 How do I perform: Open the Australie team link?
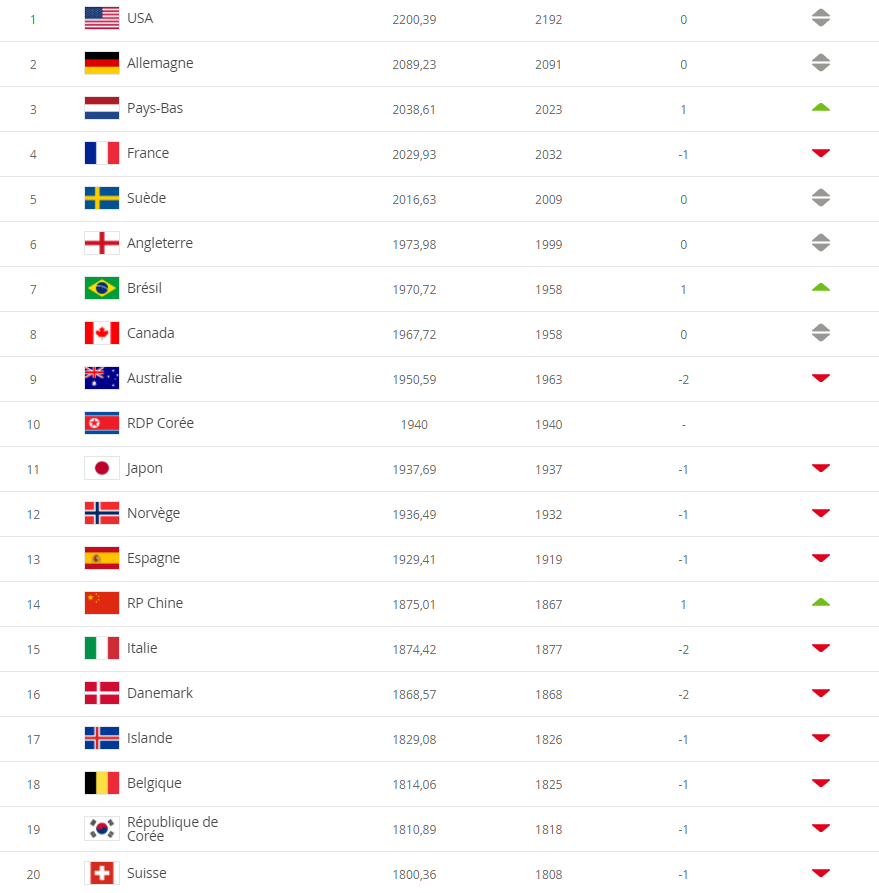pyautogui.click(x=154, y=378)
